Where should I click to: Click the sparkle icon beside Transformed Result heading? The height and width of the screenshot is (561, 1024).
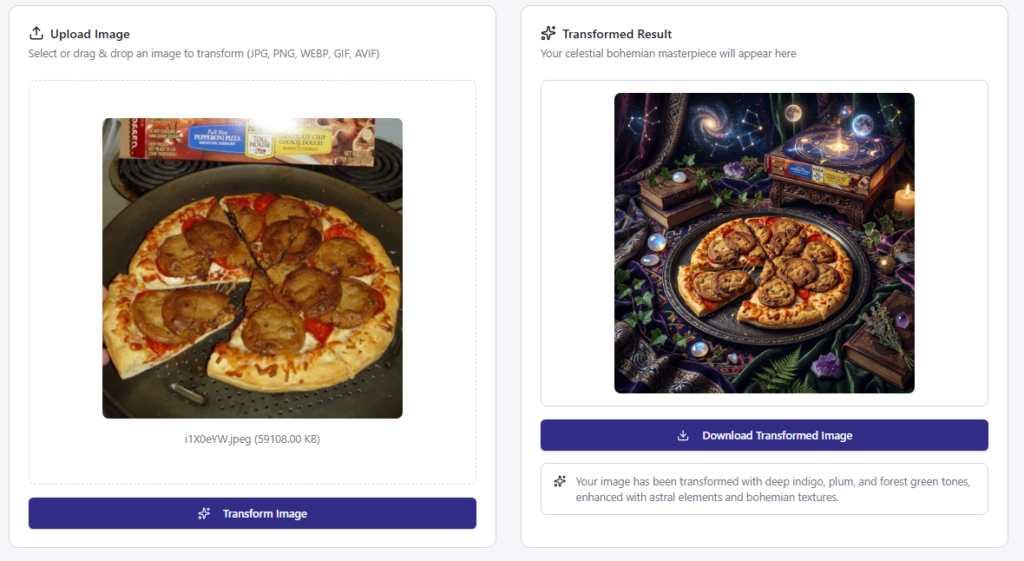tap(548, 34)
